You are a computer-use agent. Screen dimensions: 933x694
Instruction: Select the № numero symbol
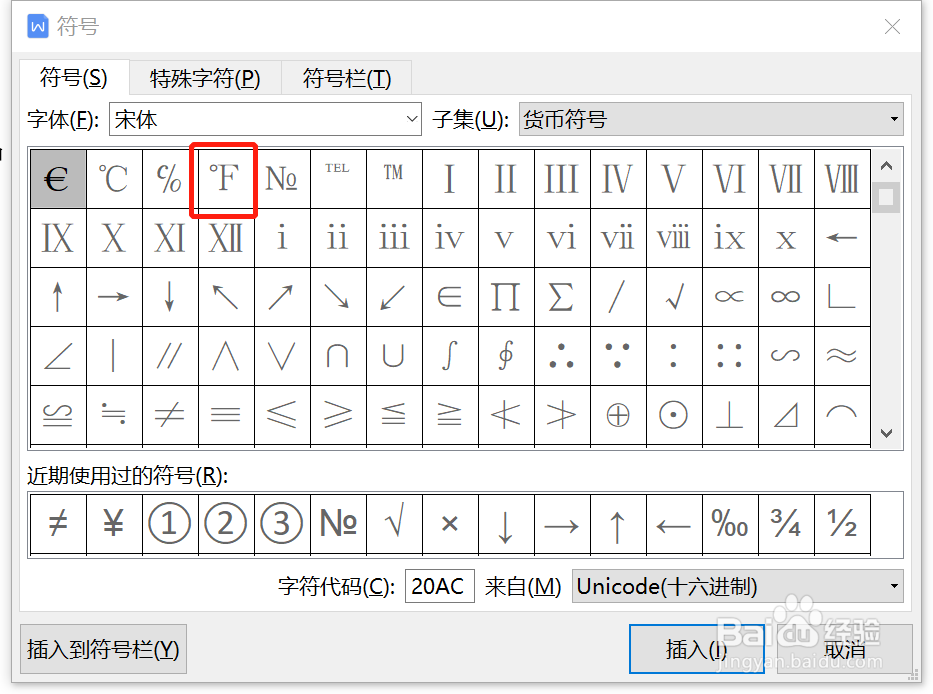tap(281, 180)
